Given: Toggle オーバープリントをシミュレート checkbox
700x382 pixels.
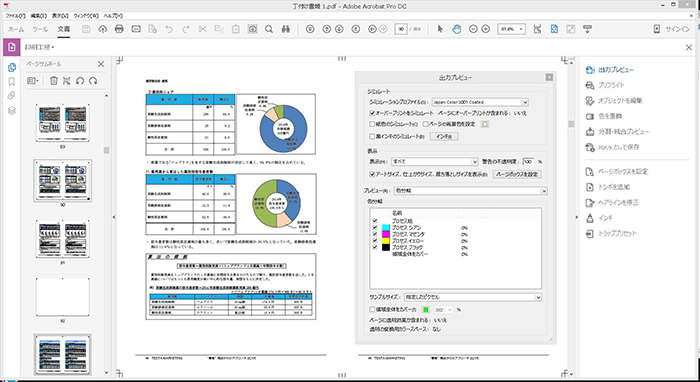Looking at the screenshot, I should (372, 113).
